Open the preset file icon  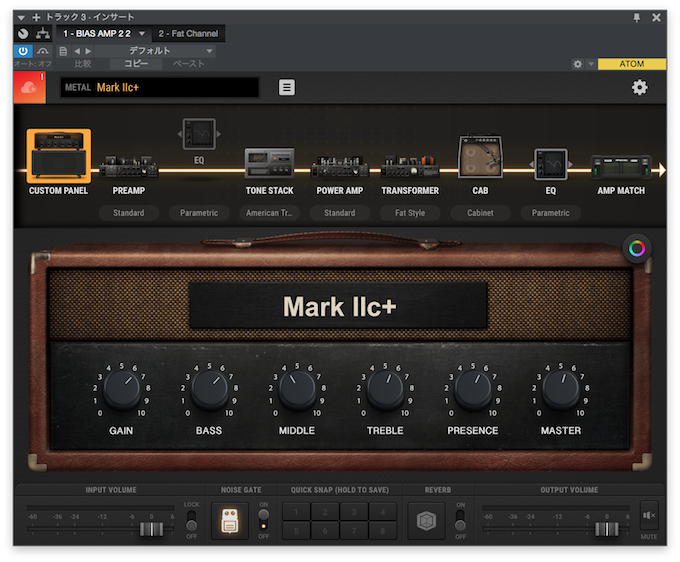click(x=63, y=51)
